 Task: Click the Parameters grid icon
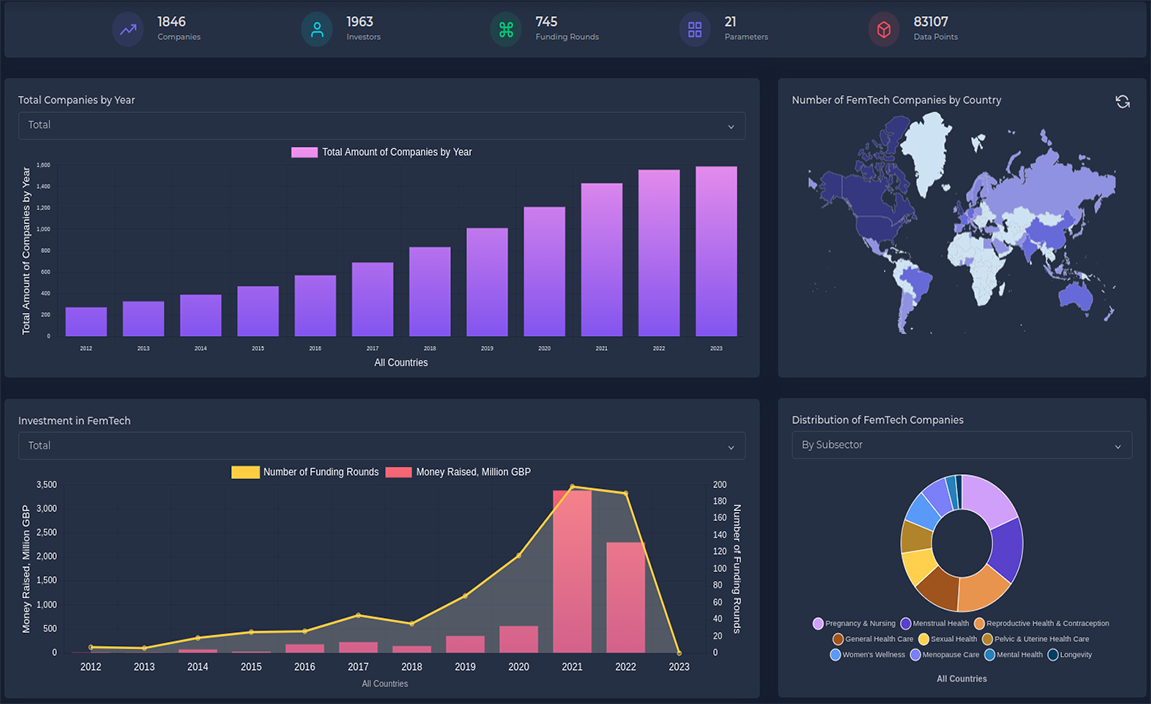pos(694,29)
